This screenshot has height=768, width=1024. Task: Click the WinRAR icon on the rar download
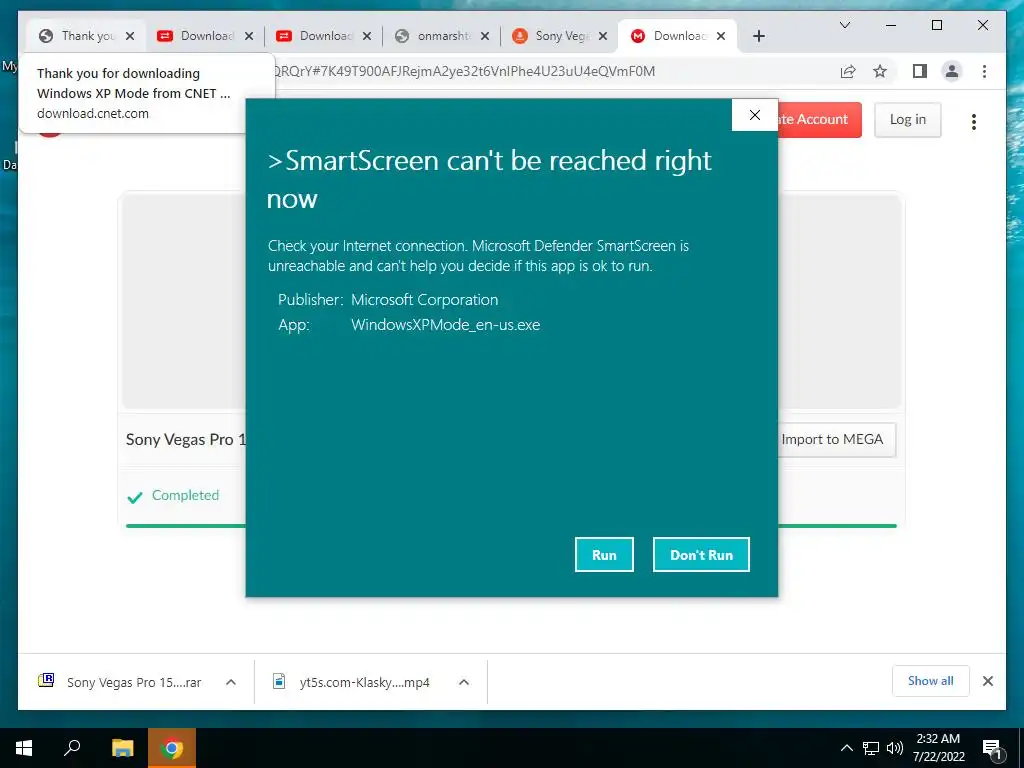pos(46,681)
